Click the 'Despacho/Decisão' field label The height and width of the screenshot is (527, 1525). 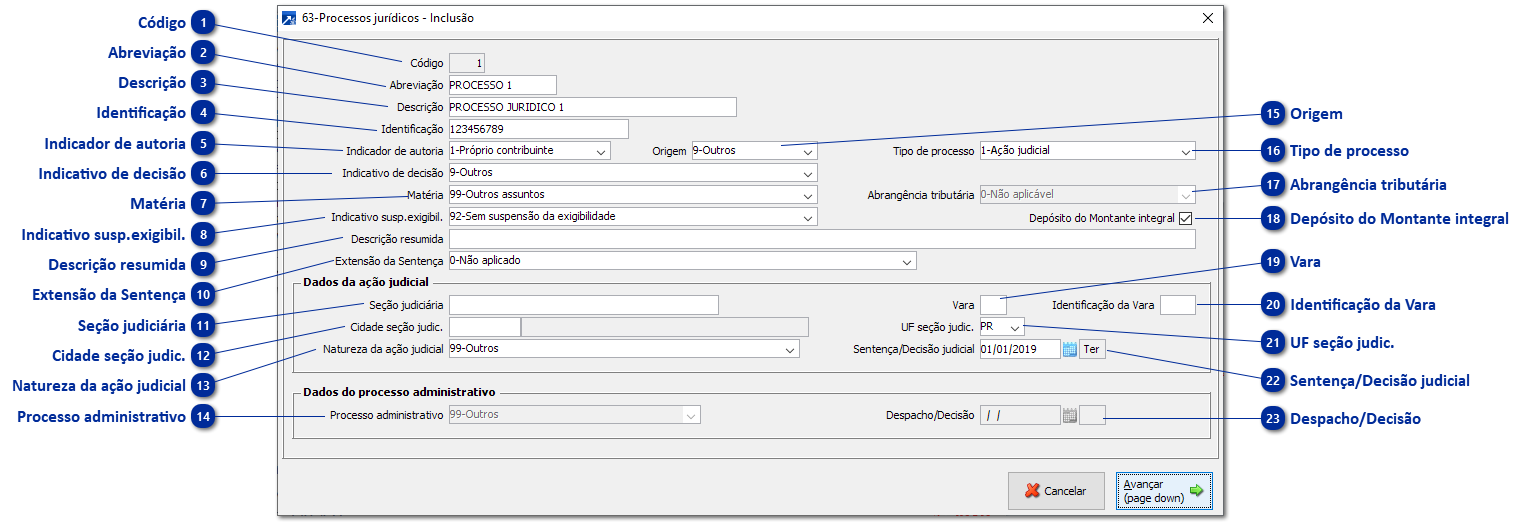point(930,415)
